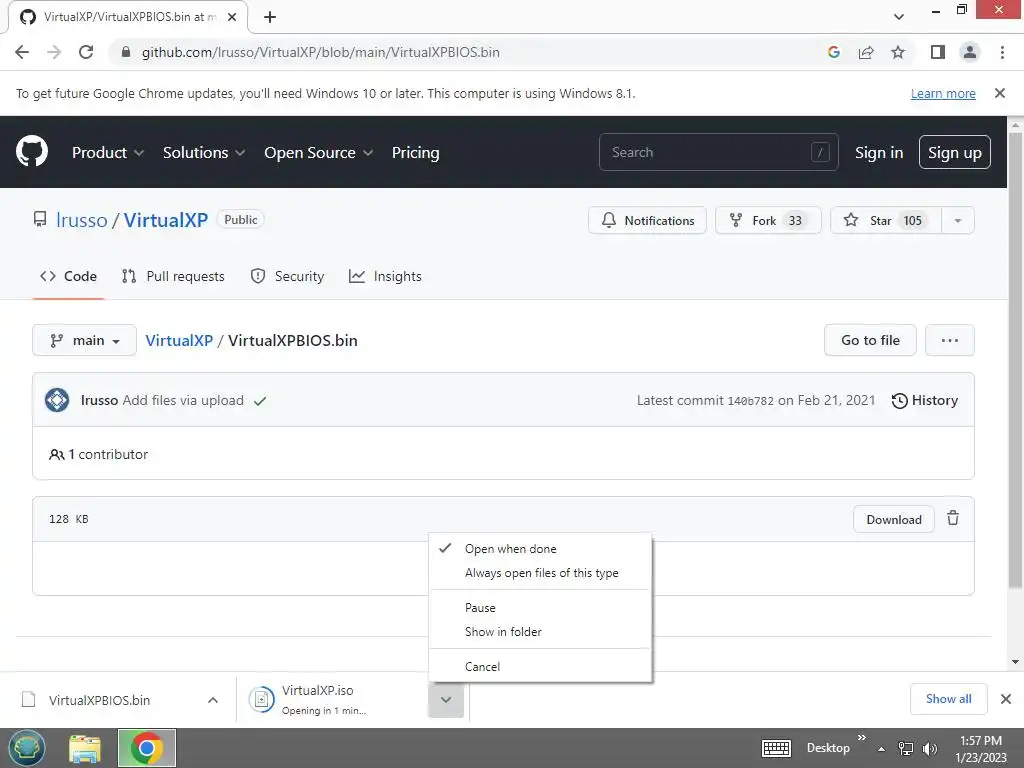Close the downloads bar
Viewport: 1024px width, 768px height.
(1006, 699)
